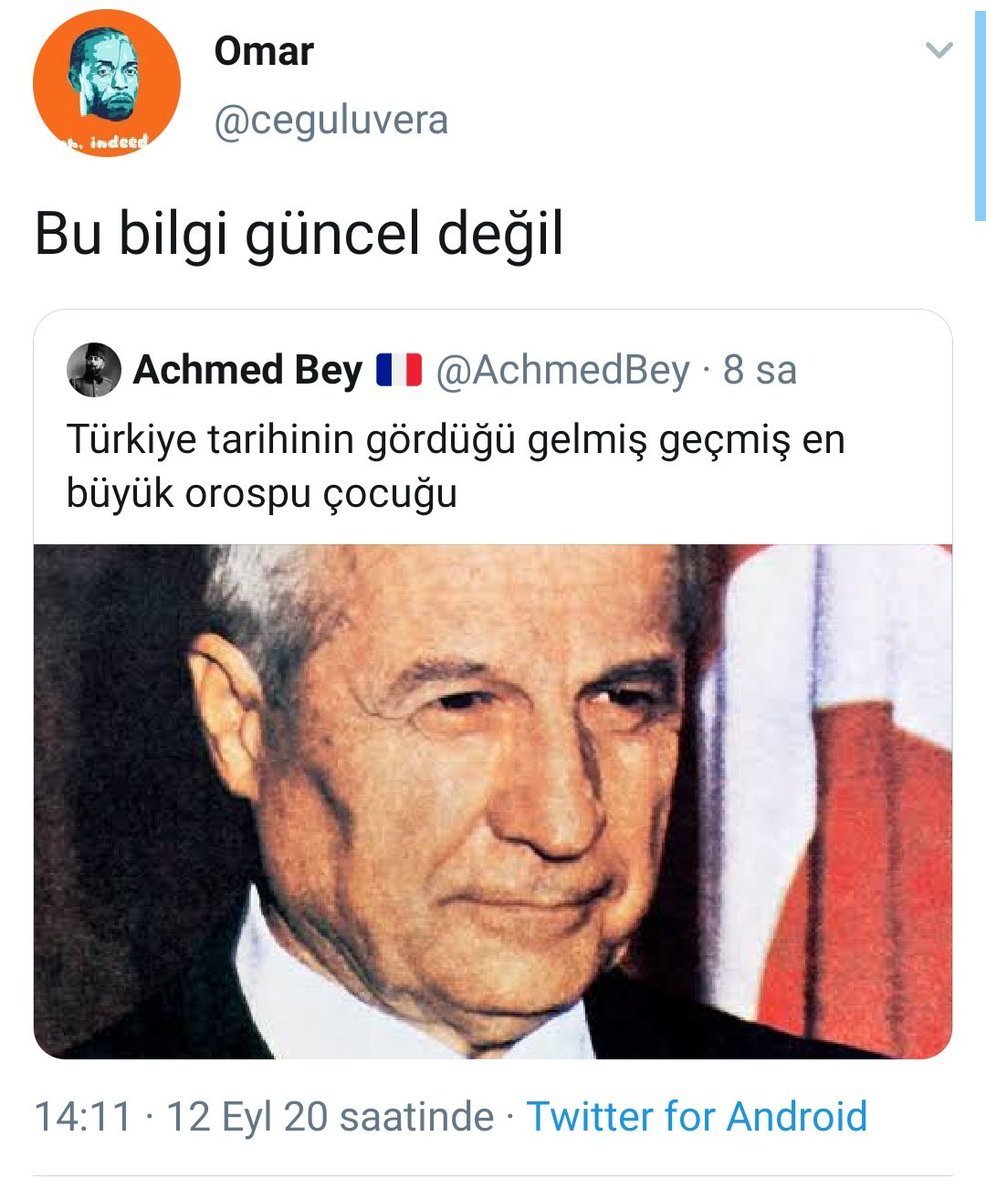Open the @AchmedBey handle in quoted tweet
The height and width of the screenshot is (1200, 986).
(562, 371)
